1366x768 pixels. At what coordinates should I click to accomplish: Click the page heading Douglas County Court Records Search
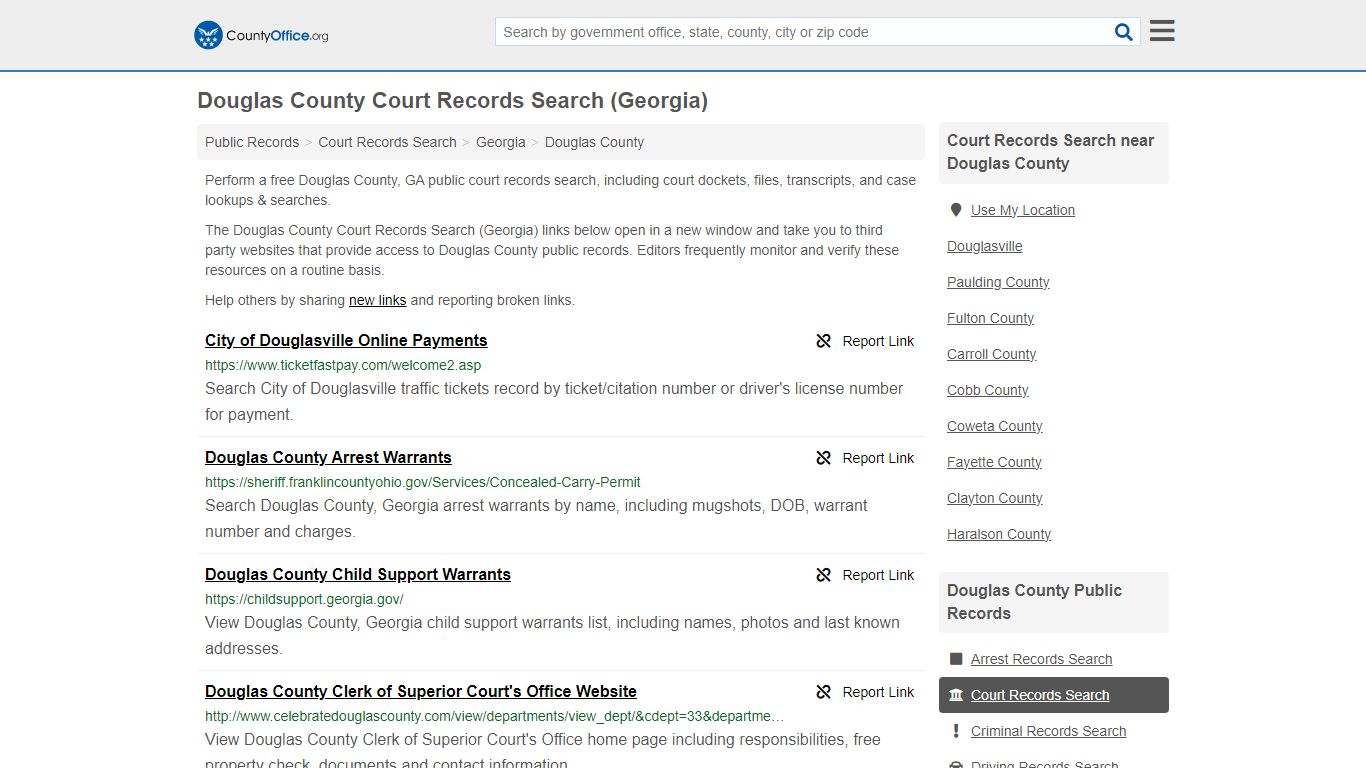[x=453, y=100]
